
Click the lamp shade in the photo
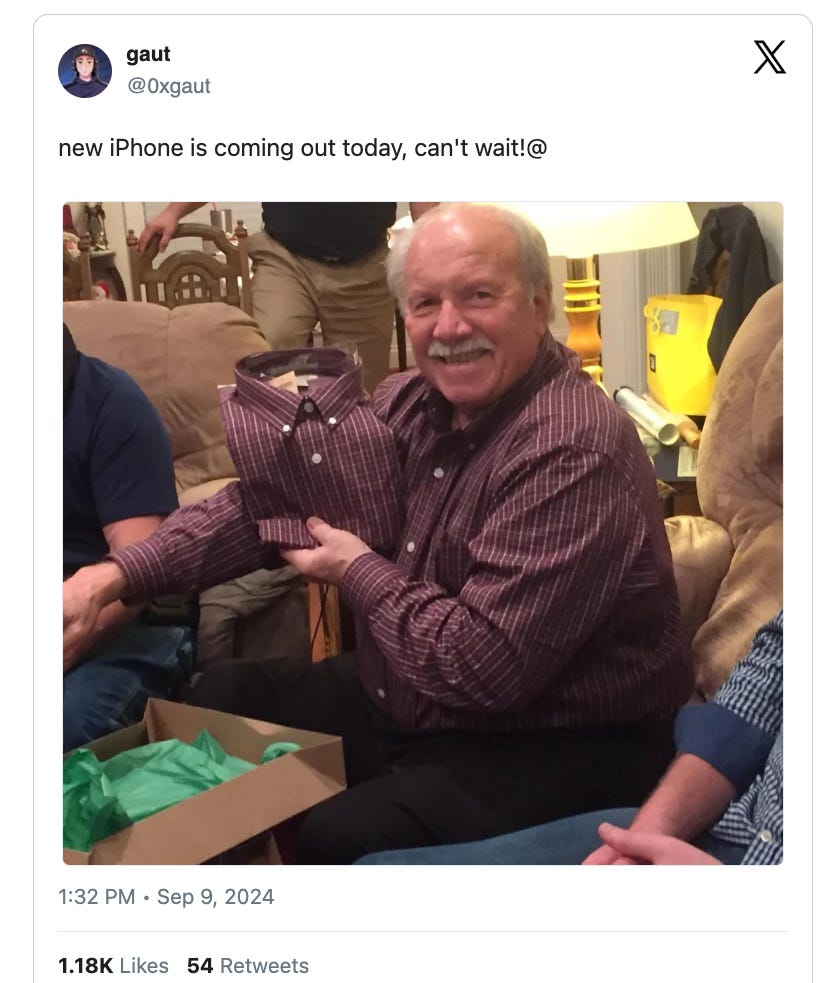tap(618, 229)
